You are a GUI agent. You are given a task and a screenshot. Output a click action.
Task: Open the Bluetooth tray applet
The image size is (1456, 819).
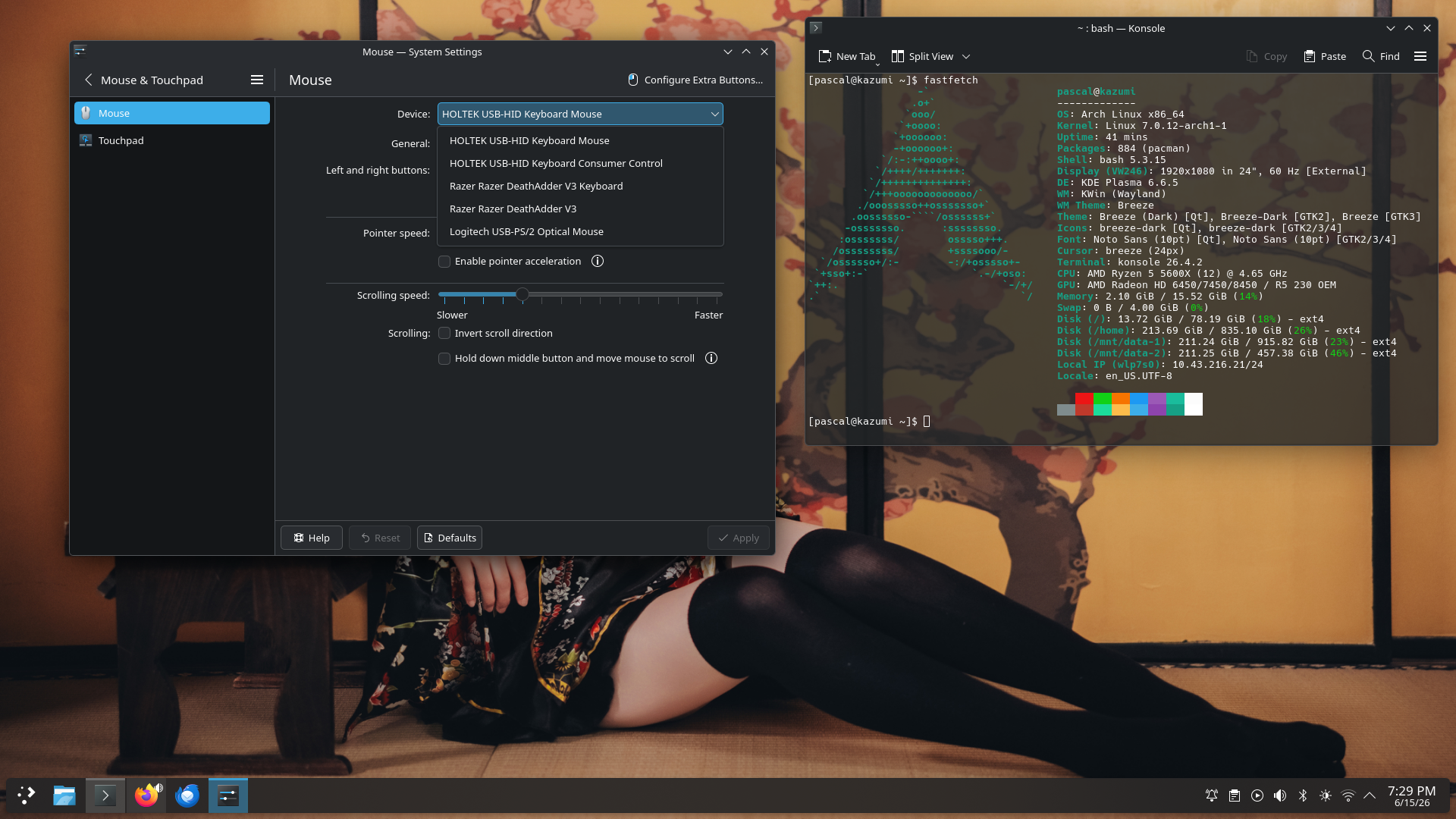pos(1303,795)
